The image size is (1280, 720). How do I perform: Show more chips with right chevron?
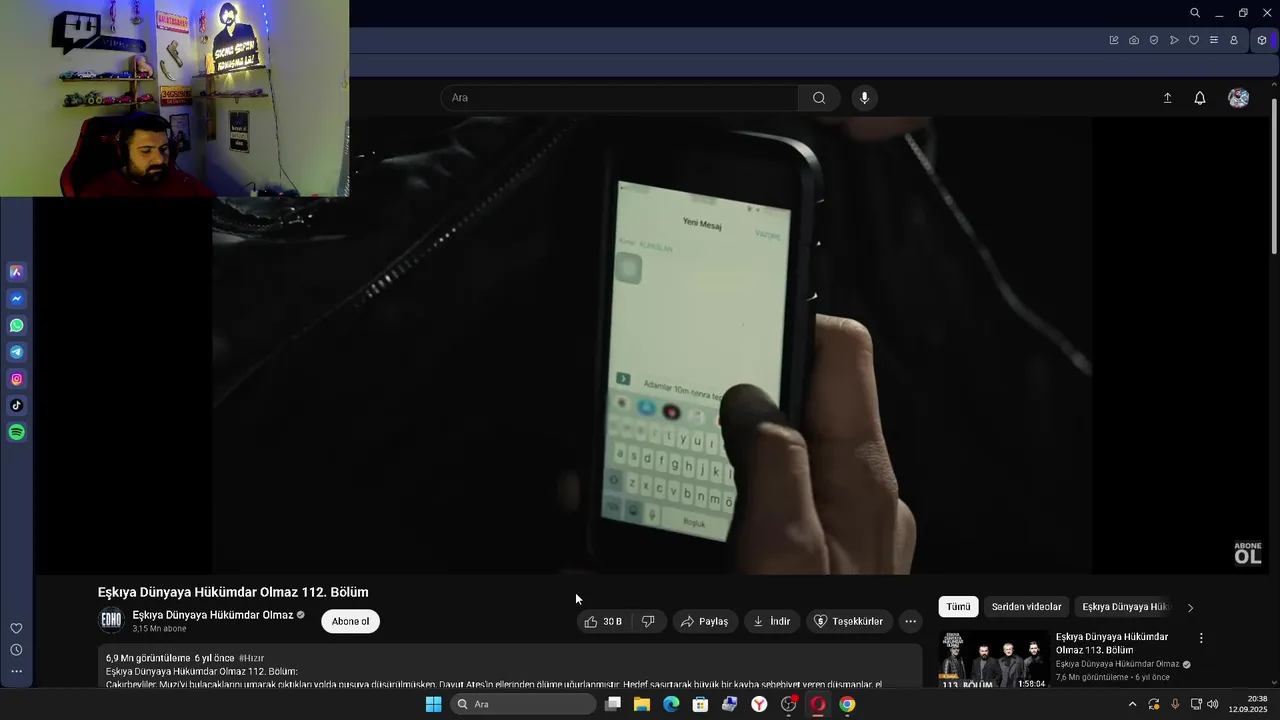1190,607
